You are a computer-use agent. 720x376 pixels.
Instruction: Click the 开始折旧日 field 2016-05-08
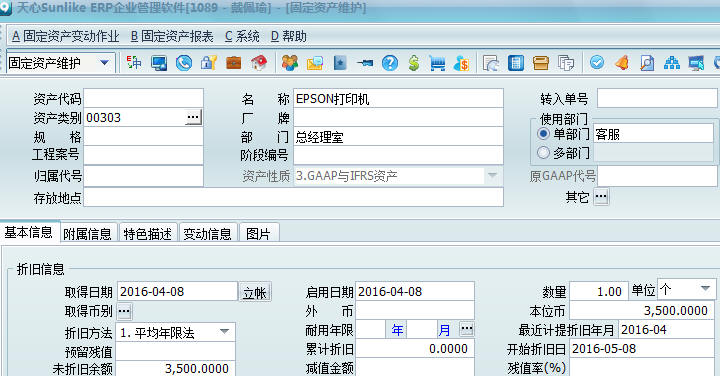tap(642, 349)
